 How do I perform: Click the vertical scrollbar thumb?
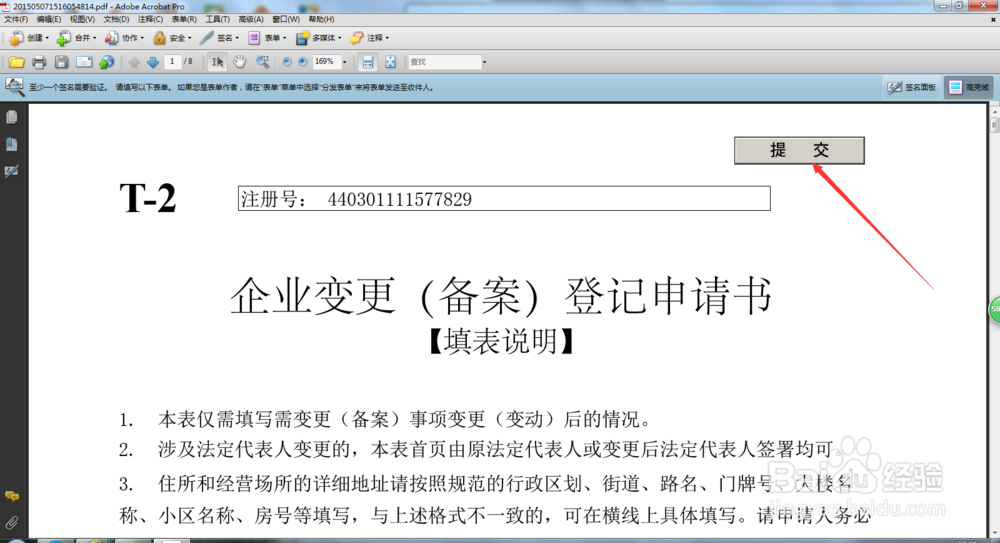tap(994, 124)
